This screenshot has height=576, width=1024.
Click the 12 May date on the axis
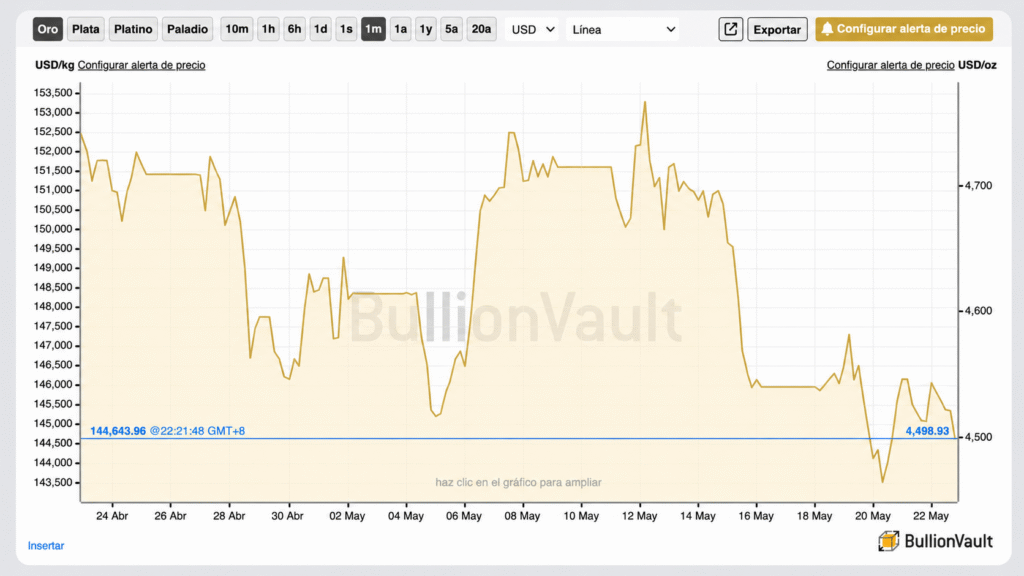pyautogui.click(x=639, y=516)
